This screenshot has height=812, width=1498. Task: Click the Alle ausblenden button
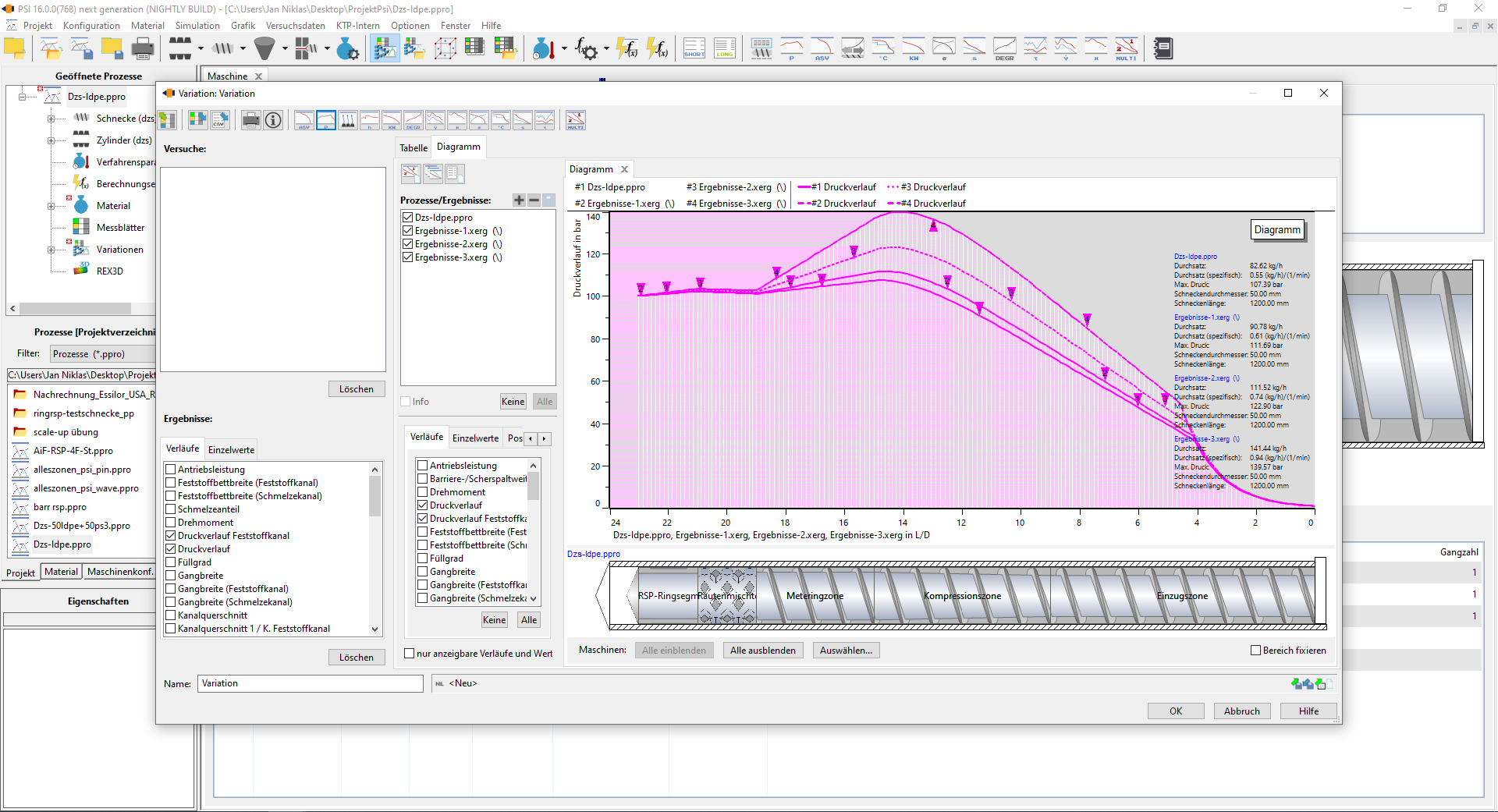763,651
